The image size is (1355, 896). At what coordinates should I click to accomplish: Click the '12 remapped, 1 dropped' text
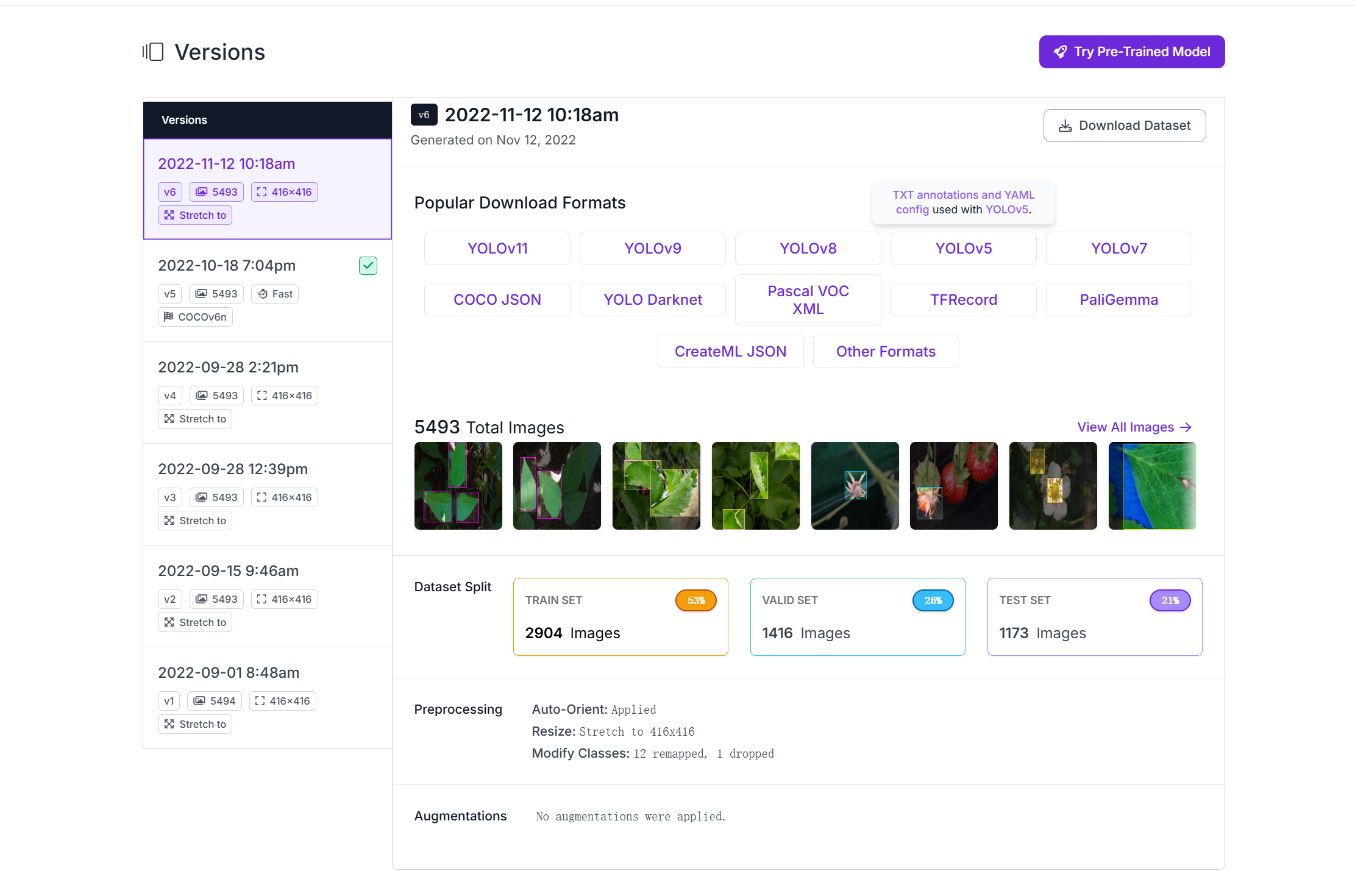704,754
